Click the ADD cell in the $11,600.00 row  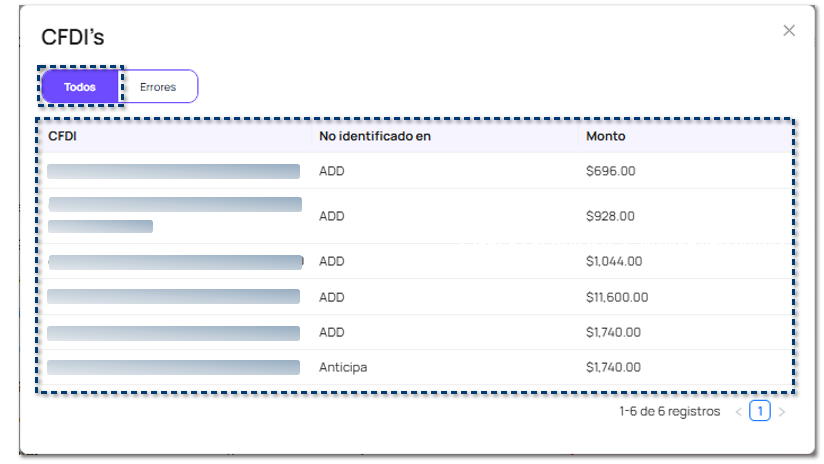click(331, 297)
